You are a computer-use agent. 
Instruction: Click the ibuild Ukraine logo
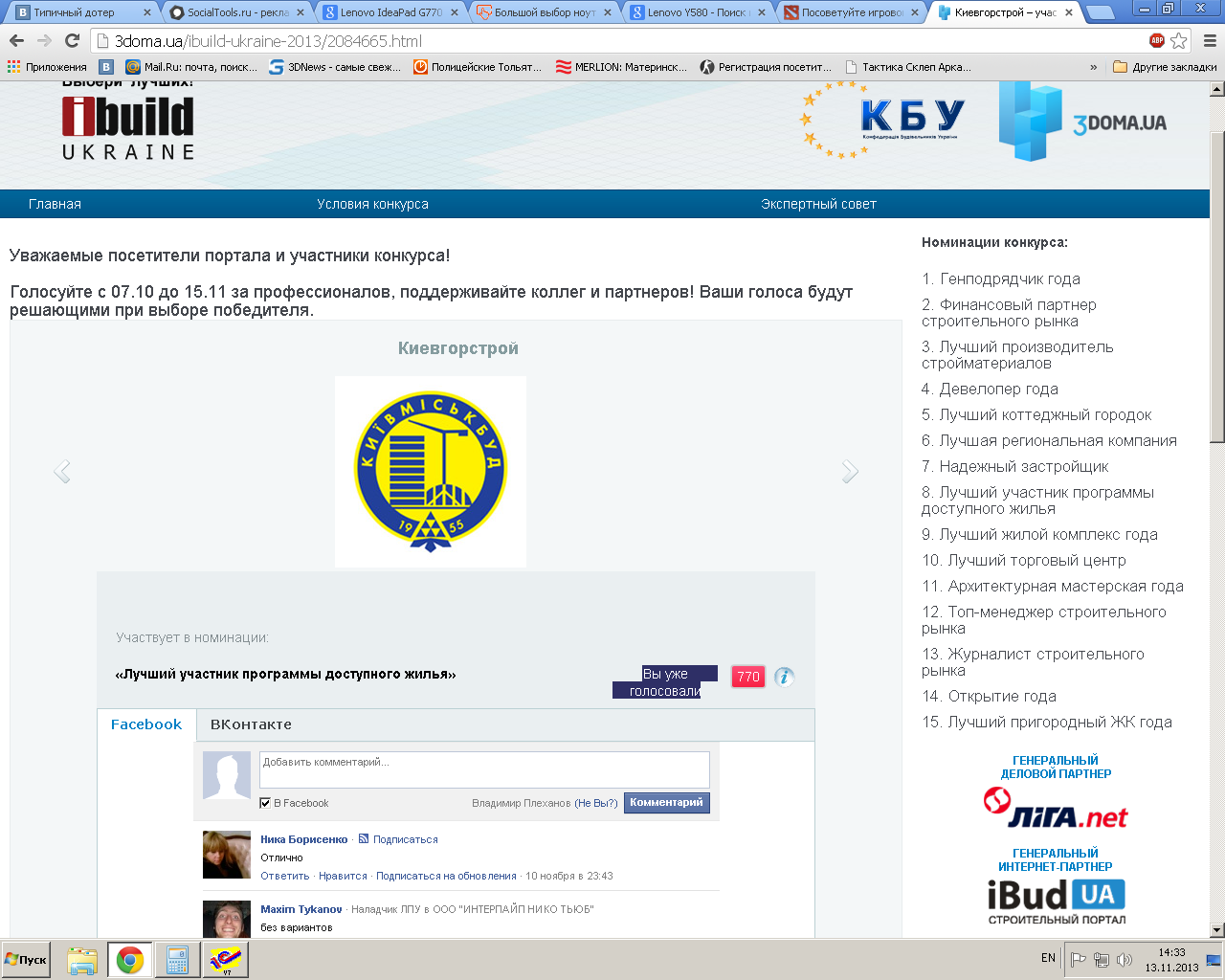tap(128, 127)
